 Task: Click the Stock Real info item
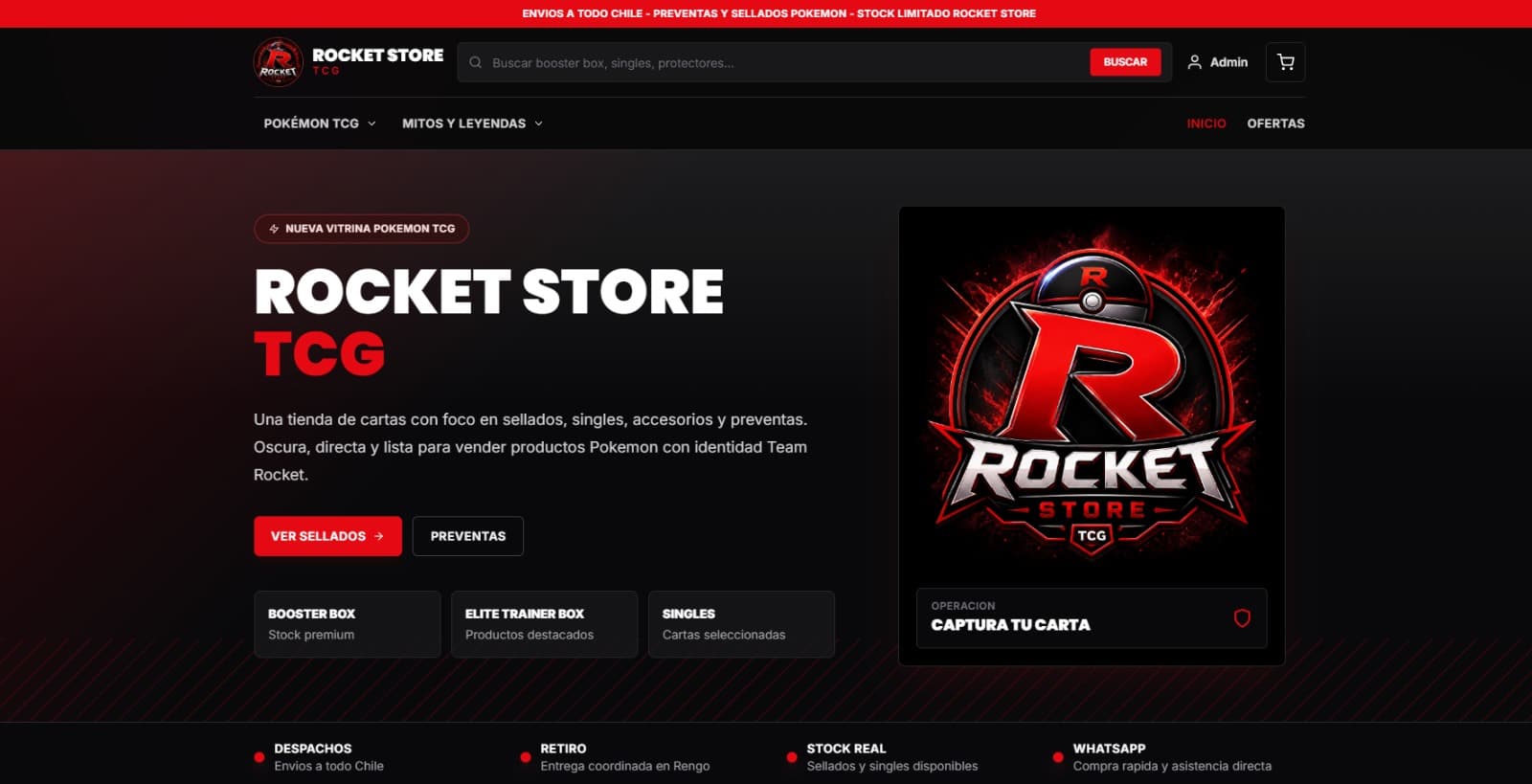(882, 757)
